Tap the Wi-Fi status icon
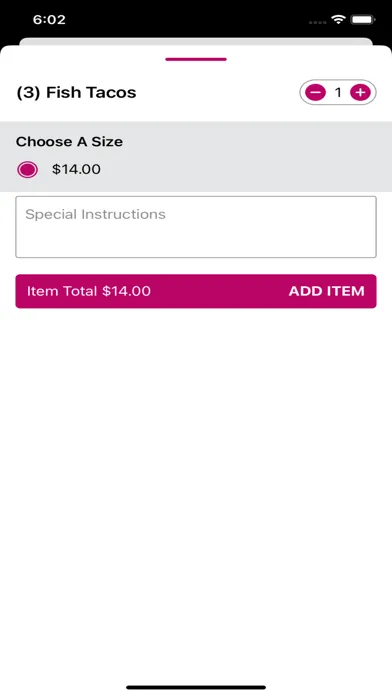Viewport: 392px width, 696px height. tap(338, 20)
